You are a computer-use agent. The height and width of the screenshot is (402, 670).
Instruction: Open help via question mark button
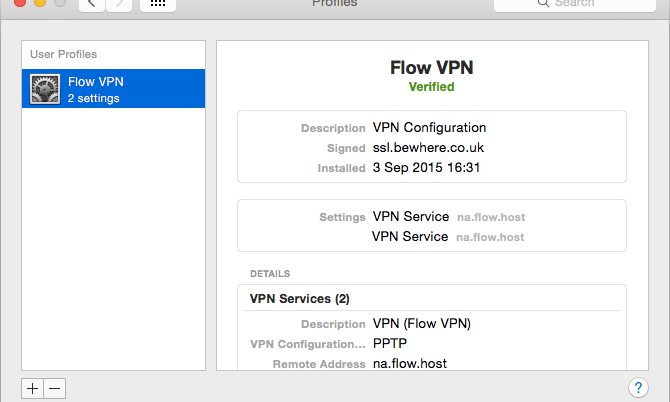(638, 387)
